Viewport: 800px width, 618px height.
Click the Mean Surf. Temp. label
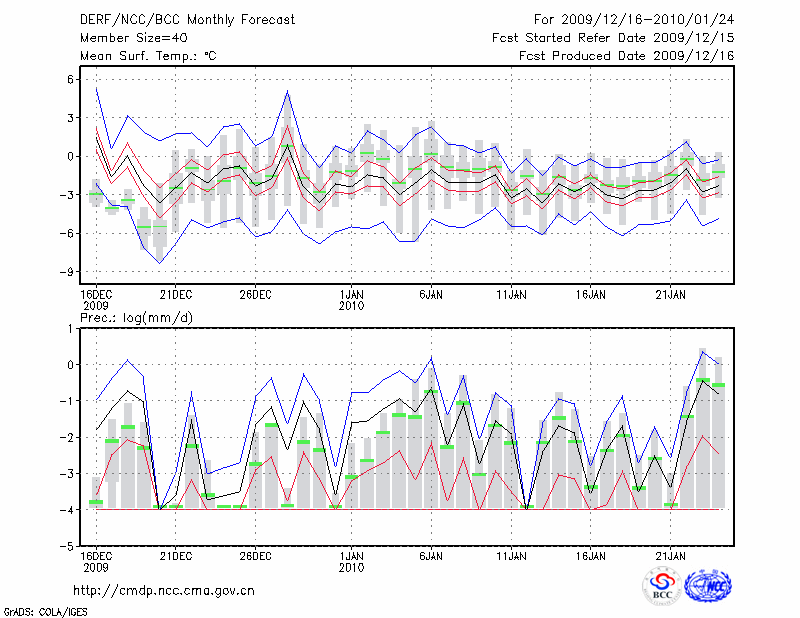point(148,56)
